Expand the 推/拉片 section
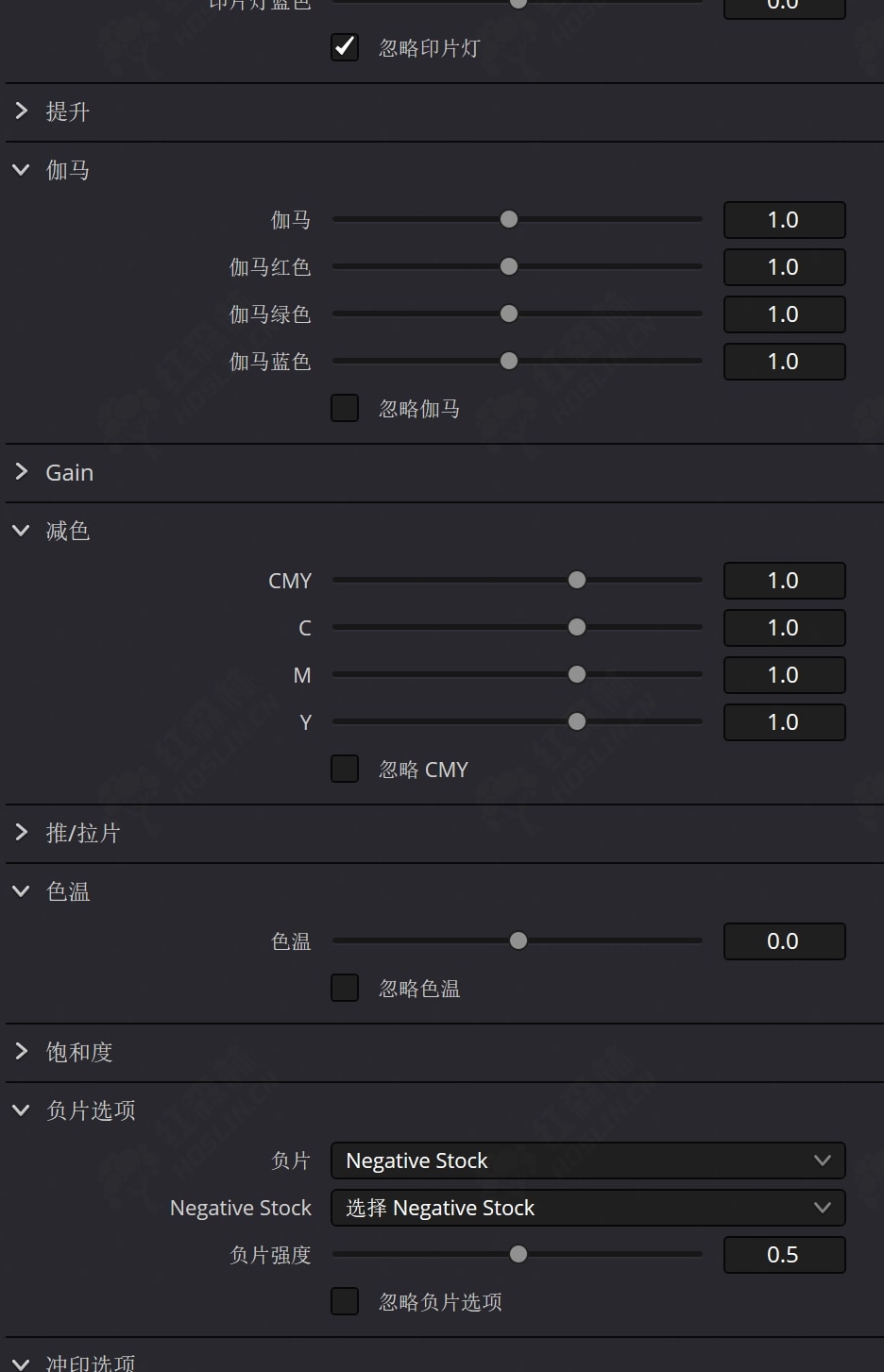The height and width of the screenshot is (1372, 884). (22, 833)
